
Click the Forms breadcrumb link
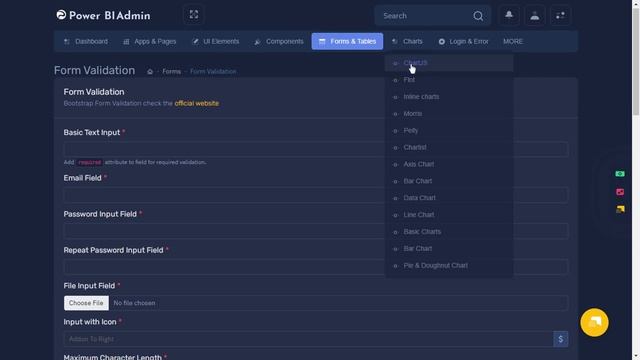171,71
